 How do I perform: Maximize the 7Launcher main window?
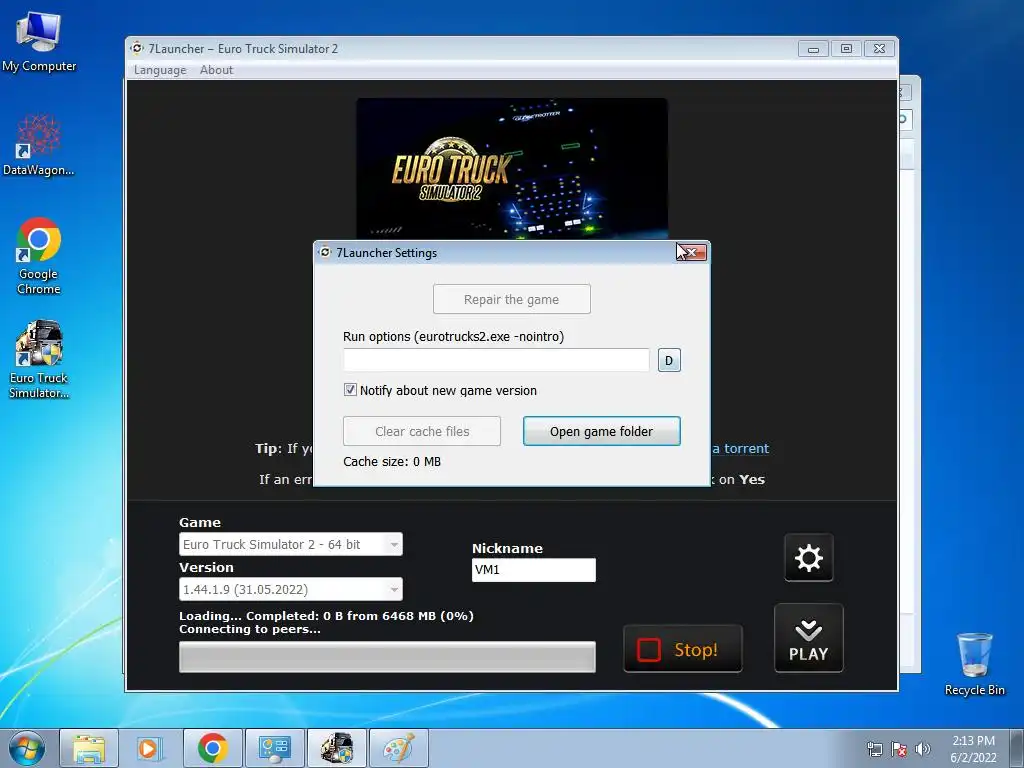click(x=846, y=49)
